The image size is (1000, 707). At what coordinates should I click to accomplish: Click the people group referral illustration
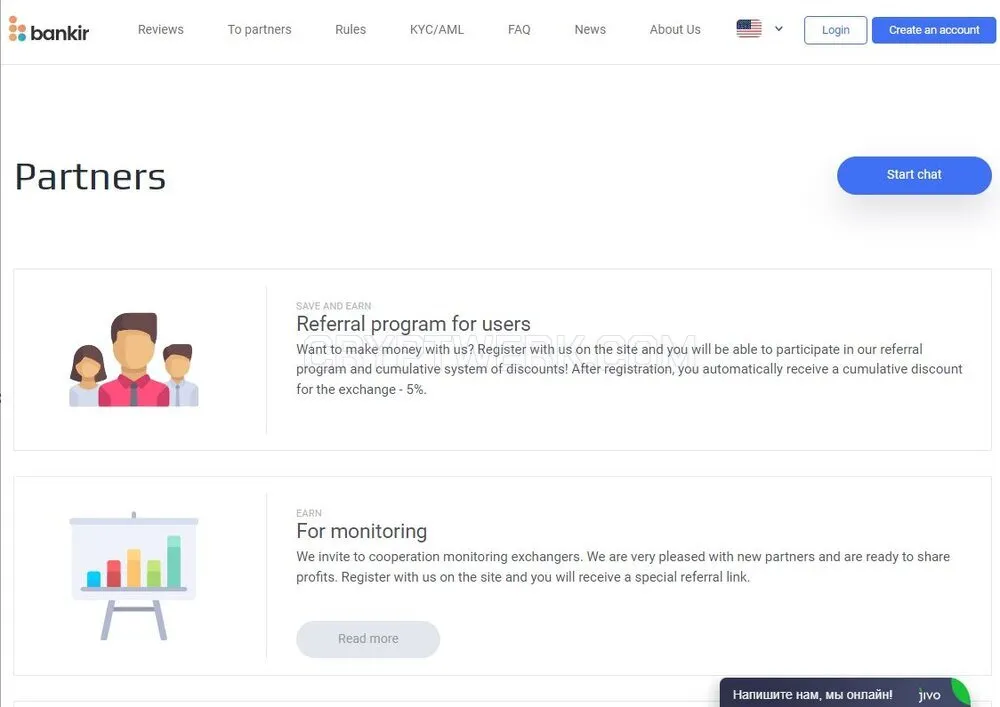[x=134, y=360]
